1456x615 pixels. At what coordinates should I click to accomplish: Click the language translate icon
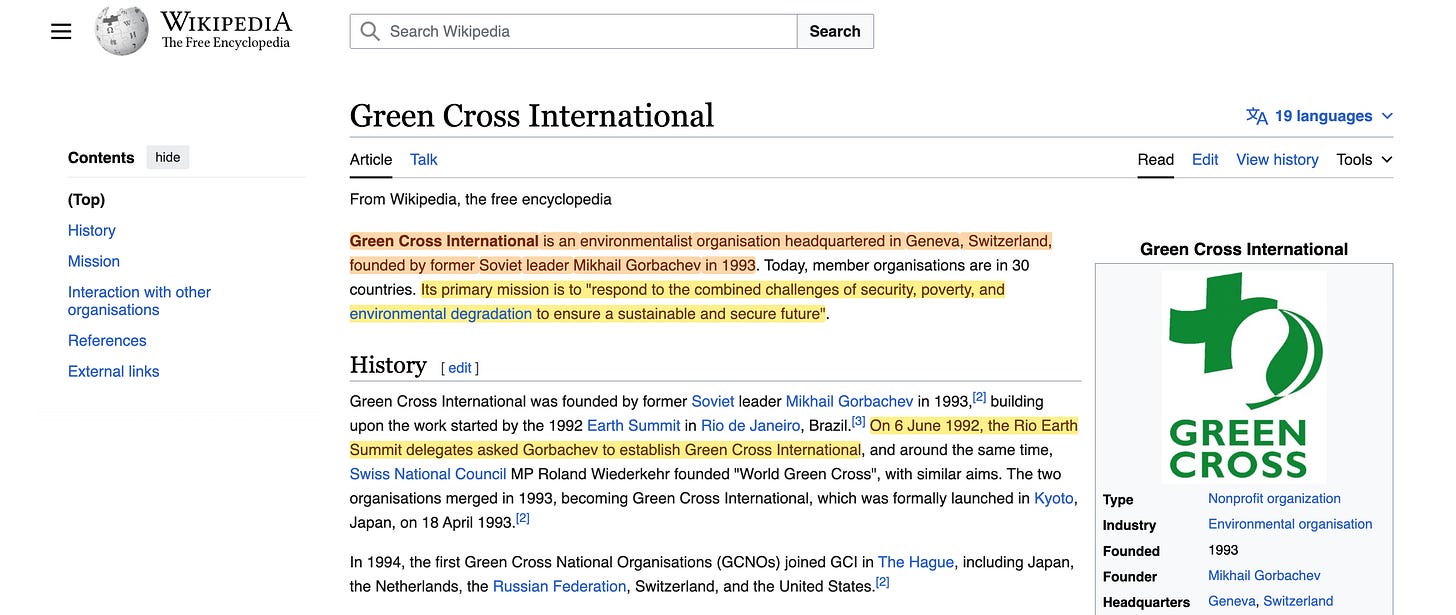(1257, 116)
